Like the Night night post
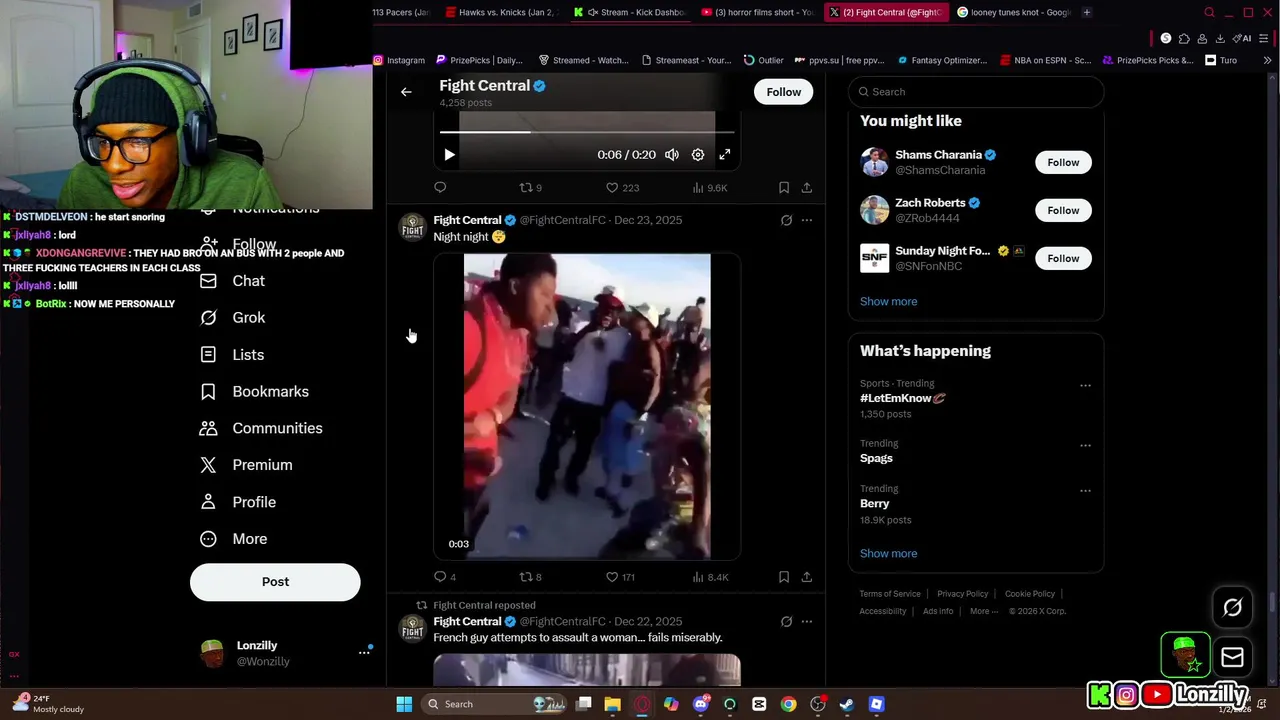 click(622, 577)
